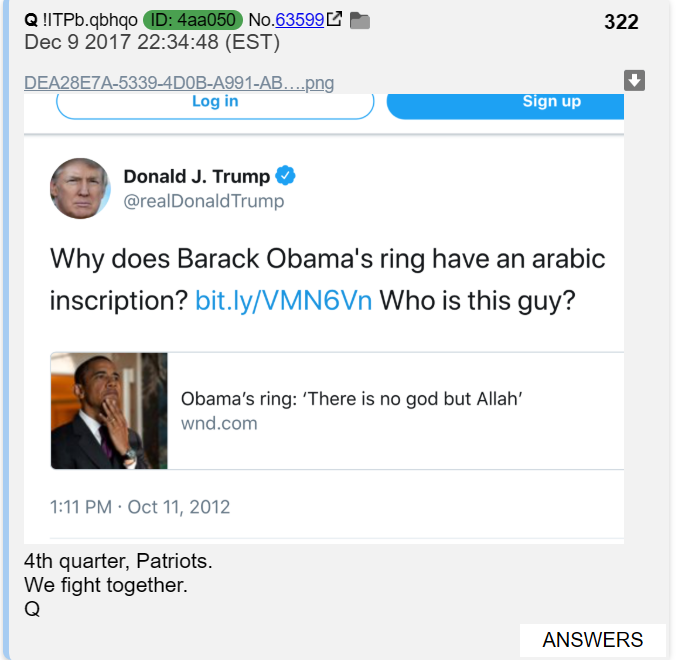Open the ANSWERS button
The width and height of the screenshot is (677, 660).
[x=592, y=640]
